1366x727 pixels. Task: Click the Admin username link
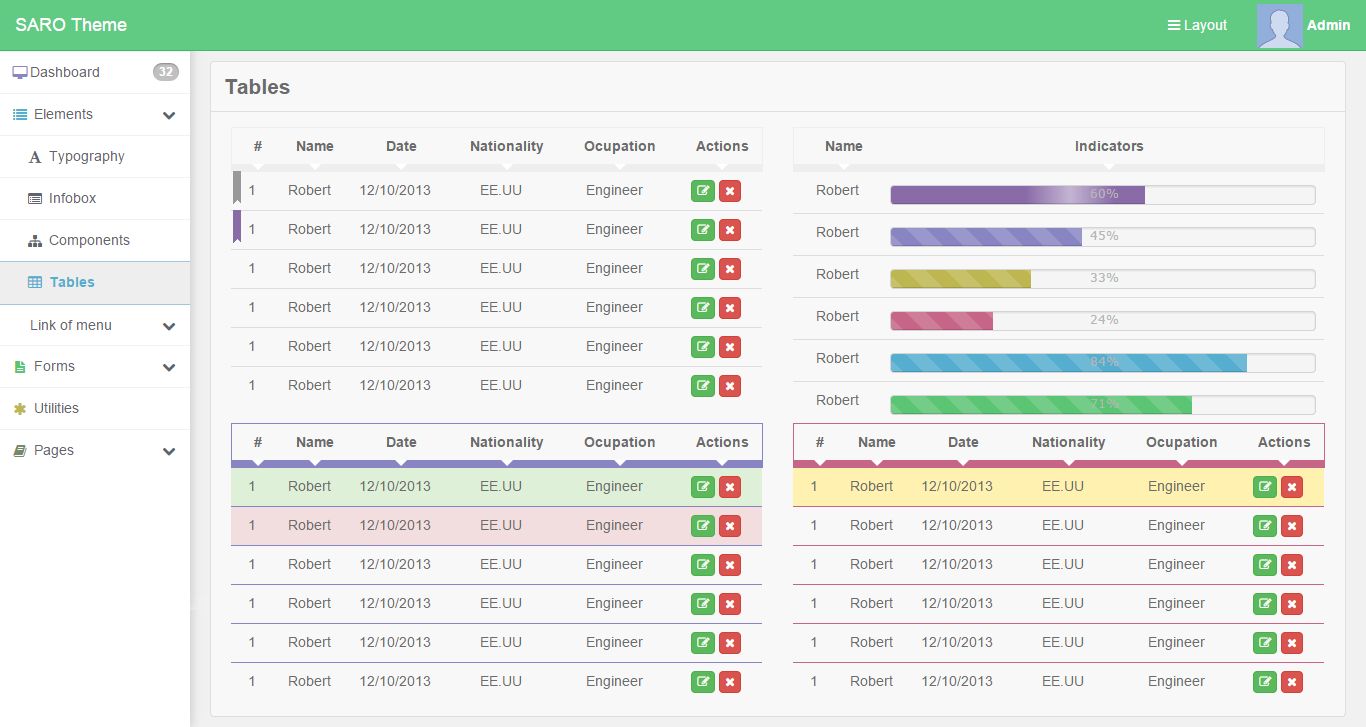(x=1328, y=25)
